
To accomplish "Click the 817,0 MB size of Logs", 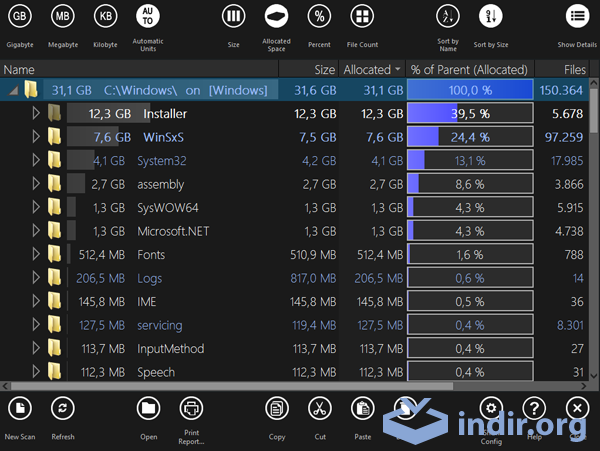I will [x=313, y=278].
